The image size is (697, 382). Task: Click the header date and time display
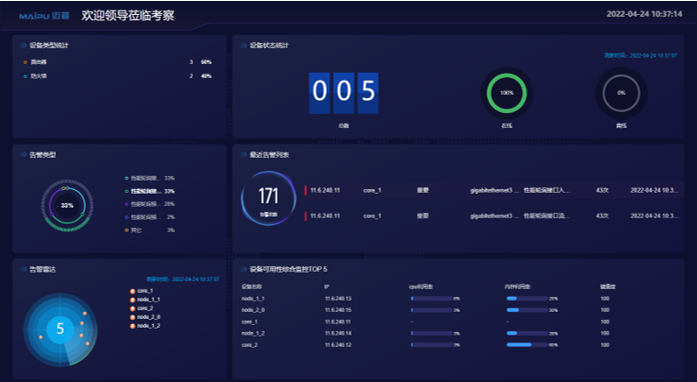(x=644, y=14)
